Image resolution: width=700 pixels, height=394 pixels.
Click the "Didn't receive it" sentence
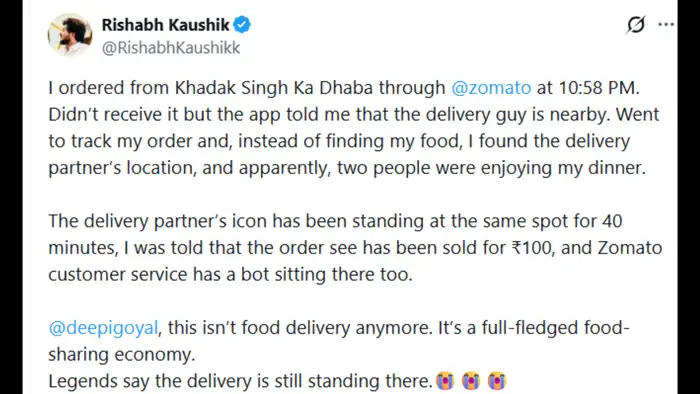[329, 115]
